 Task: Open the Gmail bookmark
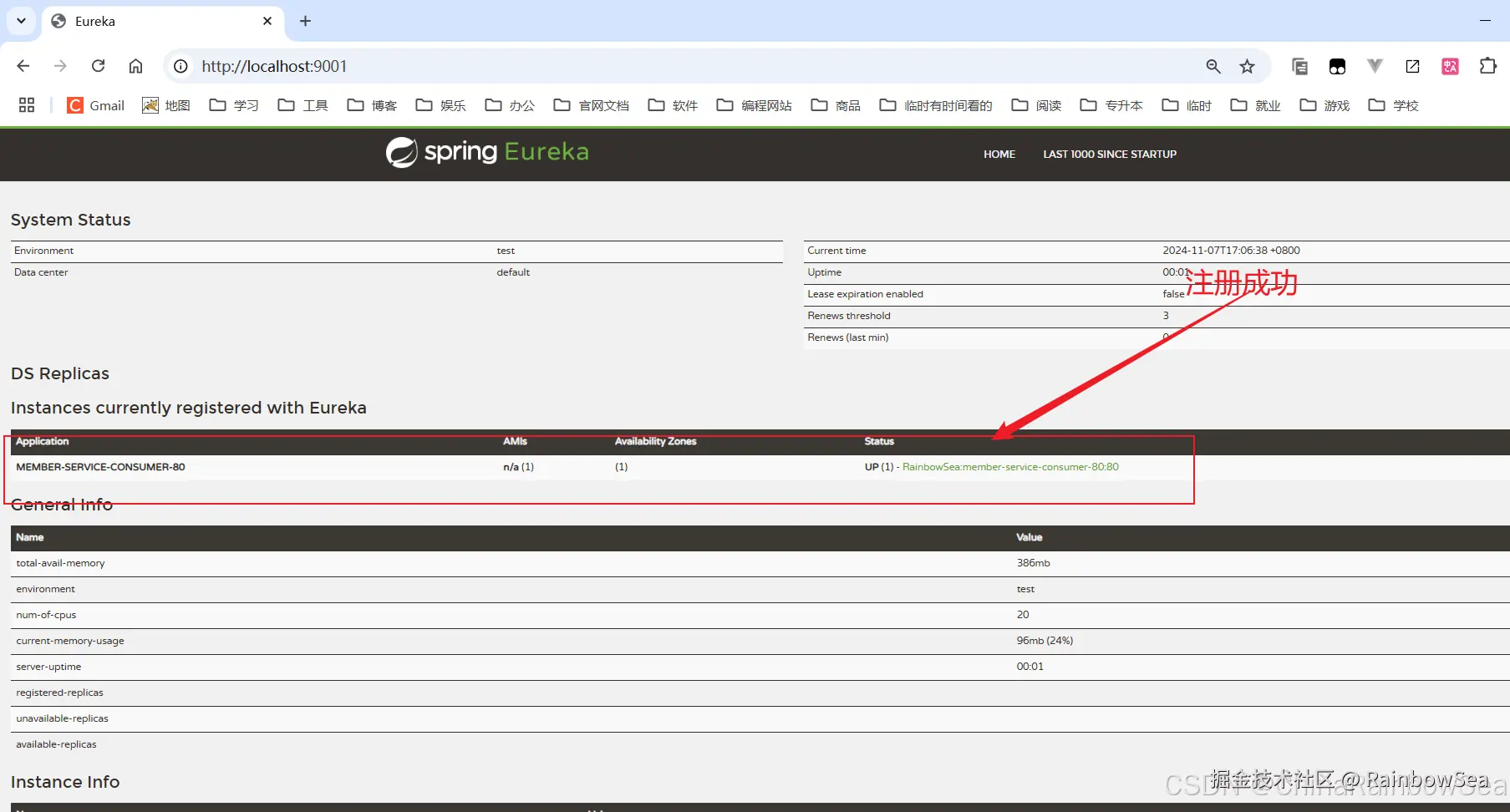pos(95,105)
